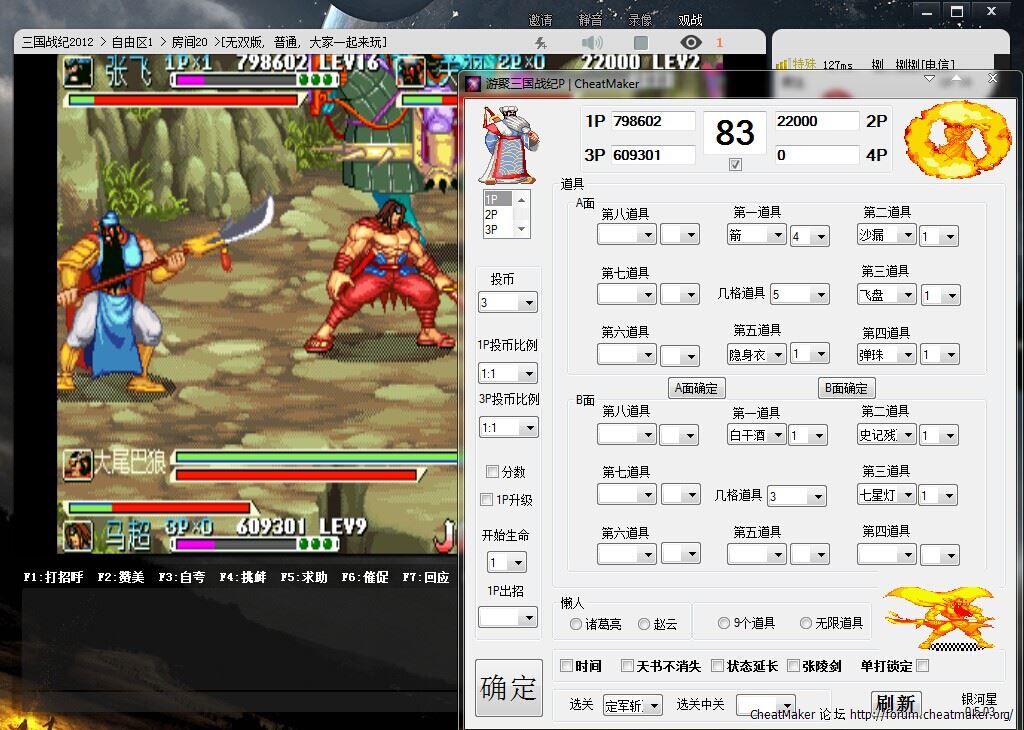The image size is (1024, 730).
Task: Click the 观战 menu item
Action: (690, 20)
